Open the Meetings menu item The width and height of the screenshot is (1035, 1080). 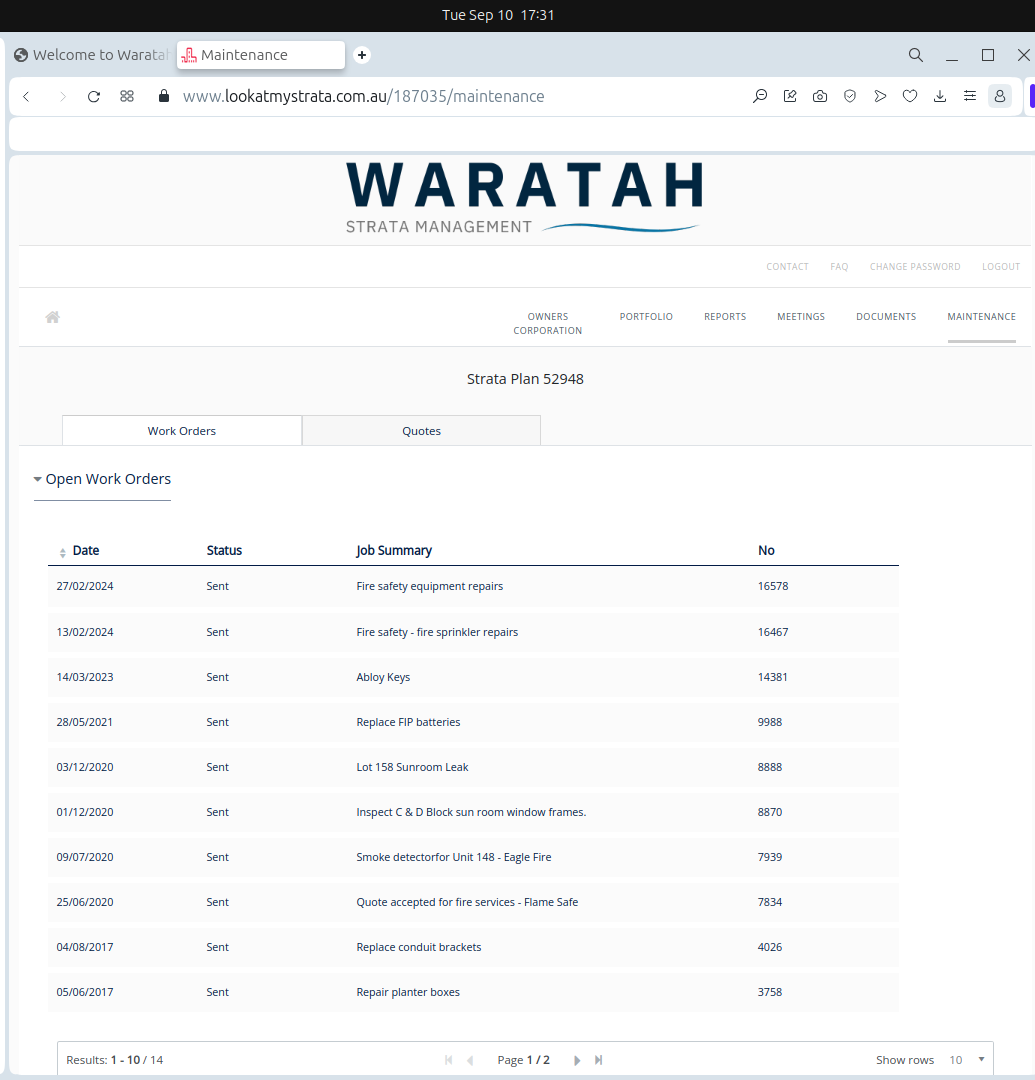point(801,317)
